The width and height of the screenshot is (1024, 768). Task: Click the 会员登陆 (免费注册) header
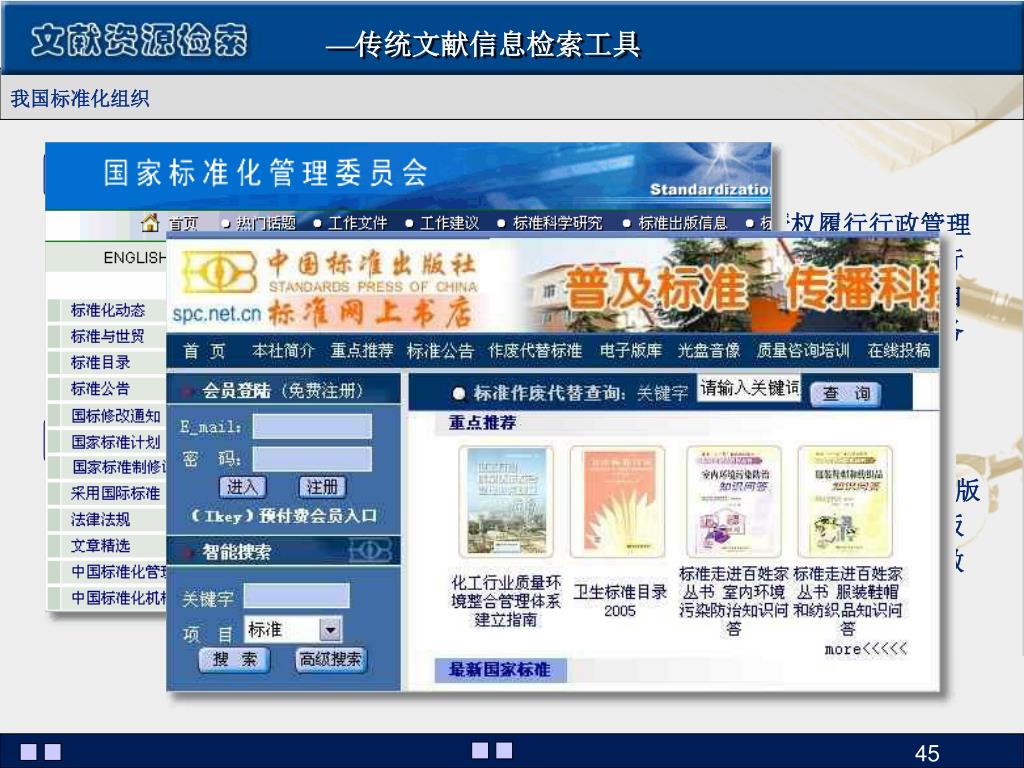(283, 391)
